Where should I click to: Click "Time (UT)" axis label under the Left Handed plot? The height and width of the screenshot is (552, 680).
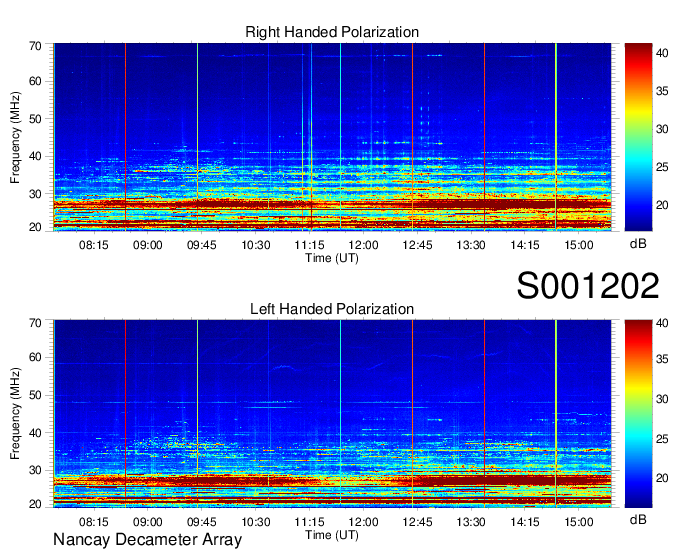tap(332, 535)
